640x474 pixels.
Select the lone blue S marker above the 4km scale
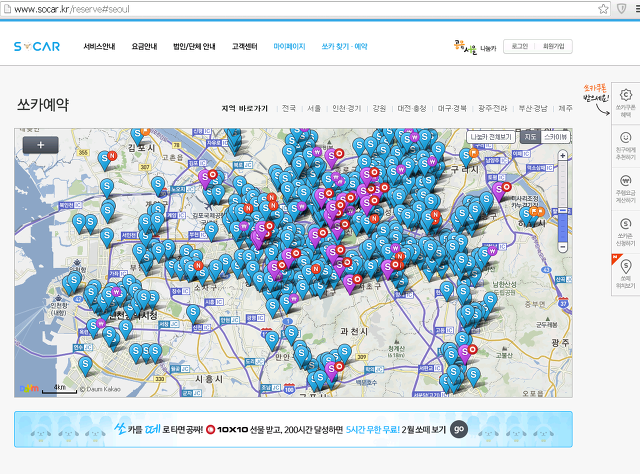tap(85, 365)
